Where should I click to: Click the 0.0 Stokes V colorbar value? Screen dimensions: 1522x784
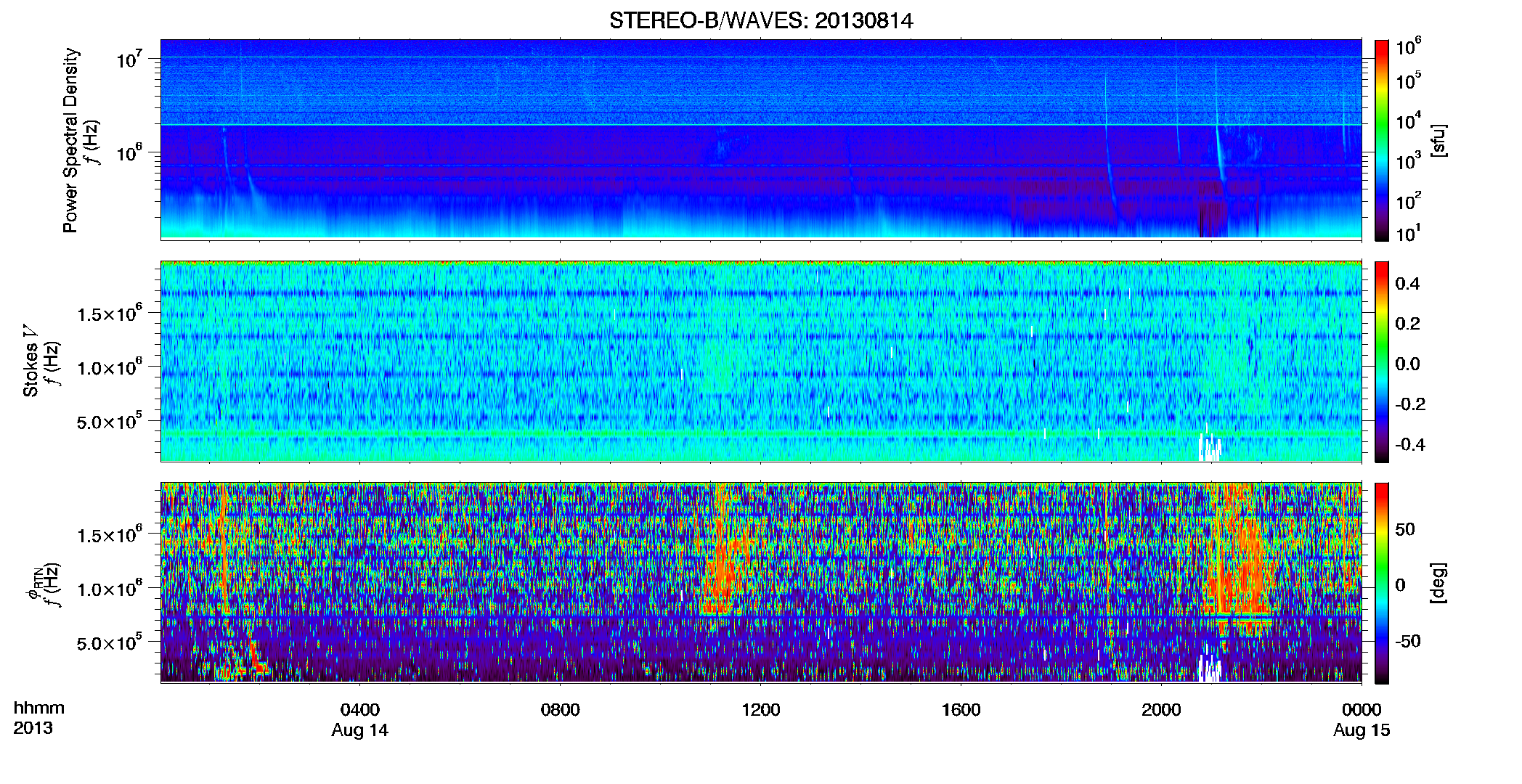point(1408,364)
